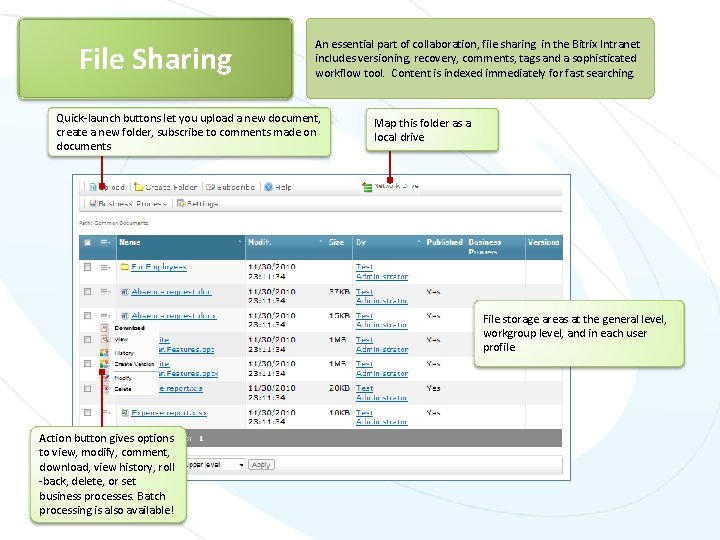The width and height of the screenshot is (720, 540).
Task: Check the Features.pptx row checkbox
Action: pos(87,364)
